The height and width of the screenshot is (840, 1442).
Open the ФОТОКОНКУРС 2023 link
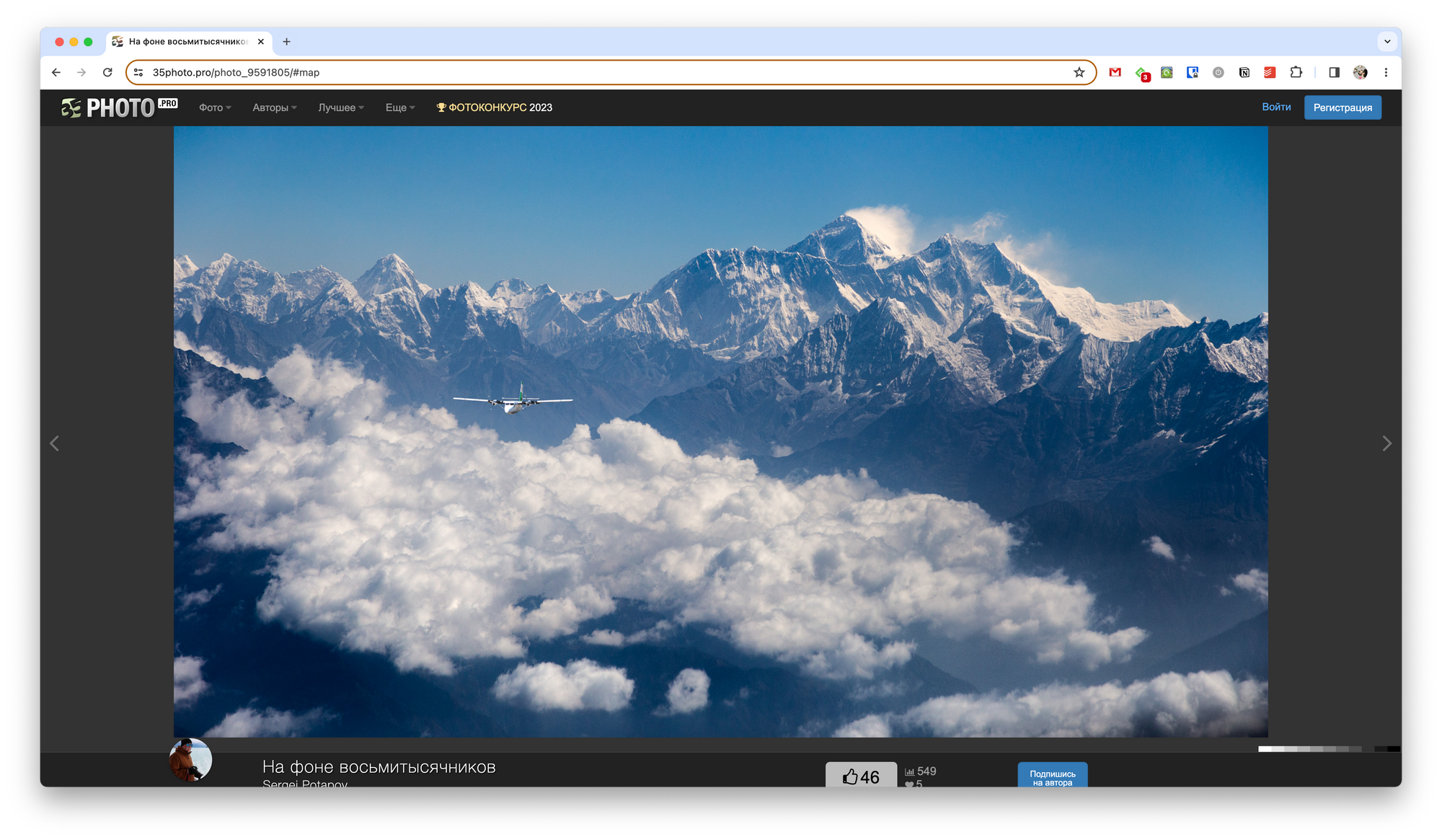[x=495, y=107]
